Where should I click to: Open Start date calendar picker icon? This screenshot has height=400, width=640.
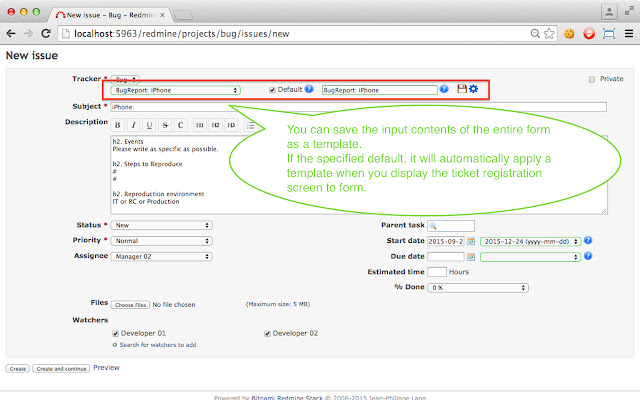pyautogui.click(x=471, y=241)
